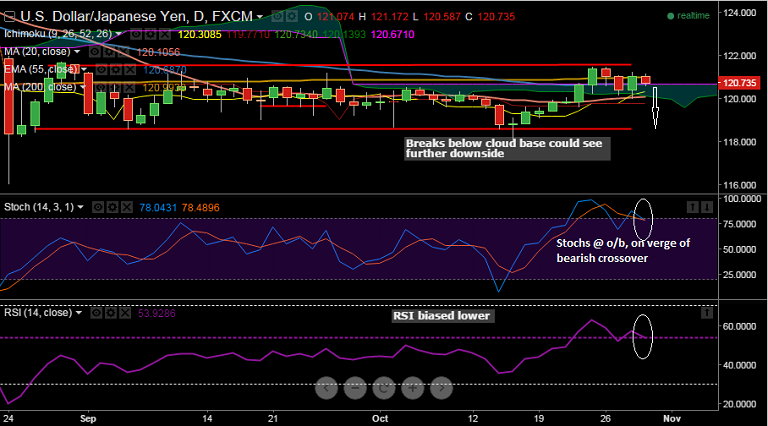This screenshot has height=426, width=768.
Task: Delete the RSI indicator with its X
Action: (x=125, y=313)
